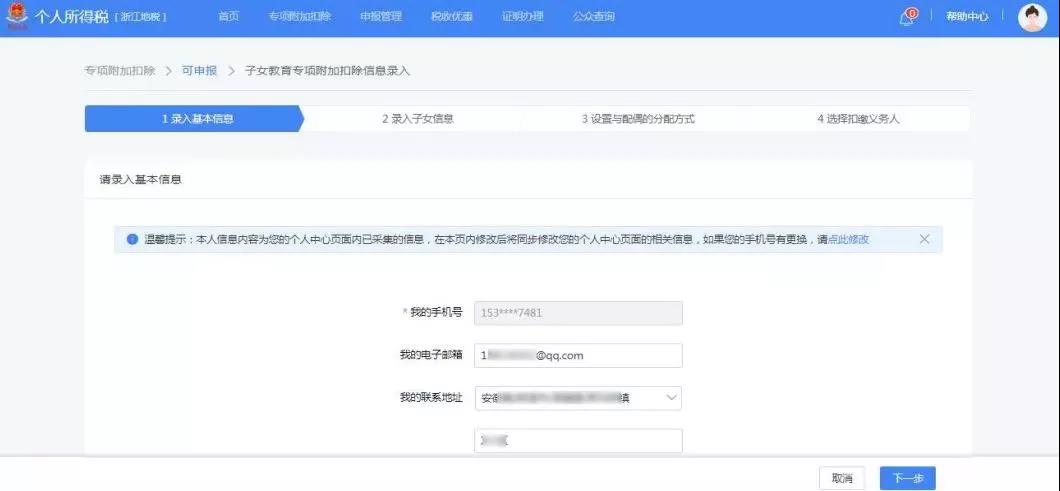This screenshot has width=1060, height=491.
Task: Select step 2 录入子女信息 tab
Action: click(x=417, y=119)
